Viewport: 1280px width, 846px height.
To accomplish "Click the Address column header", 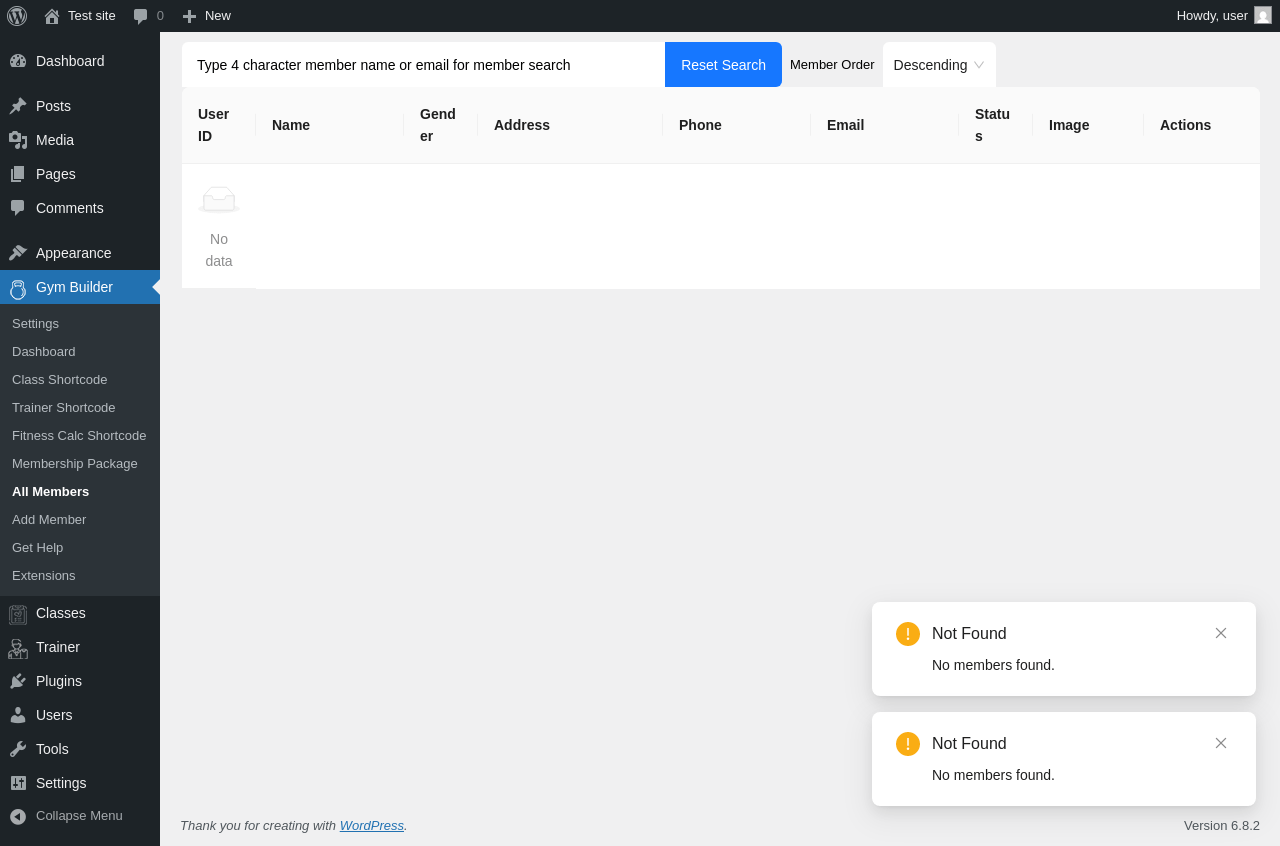I will [x=570, y=125].
